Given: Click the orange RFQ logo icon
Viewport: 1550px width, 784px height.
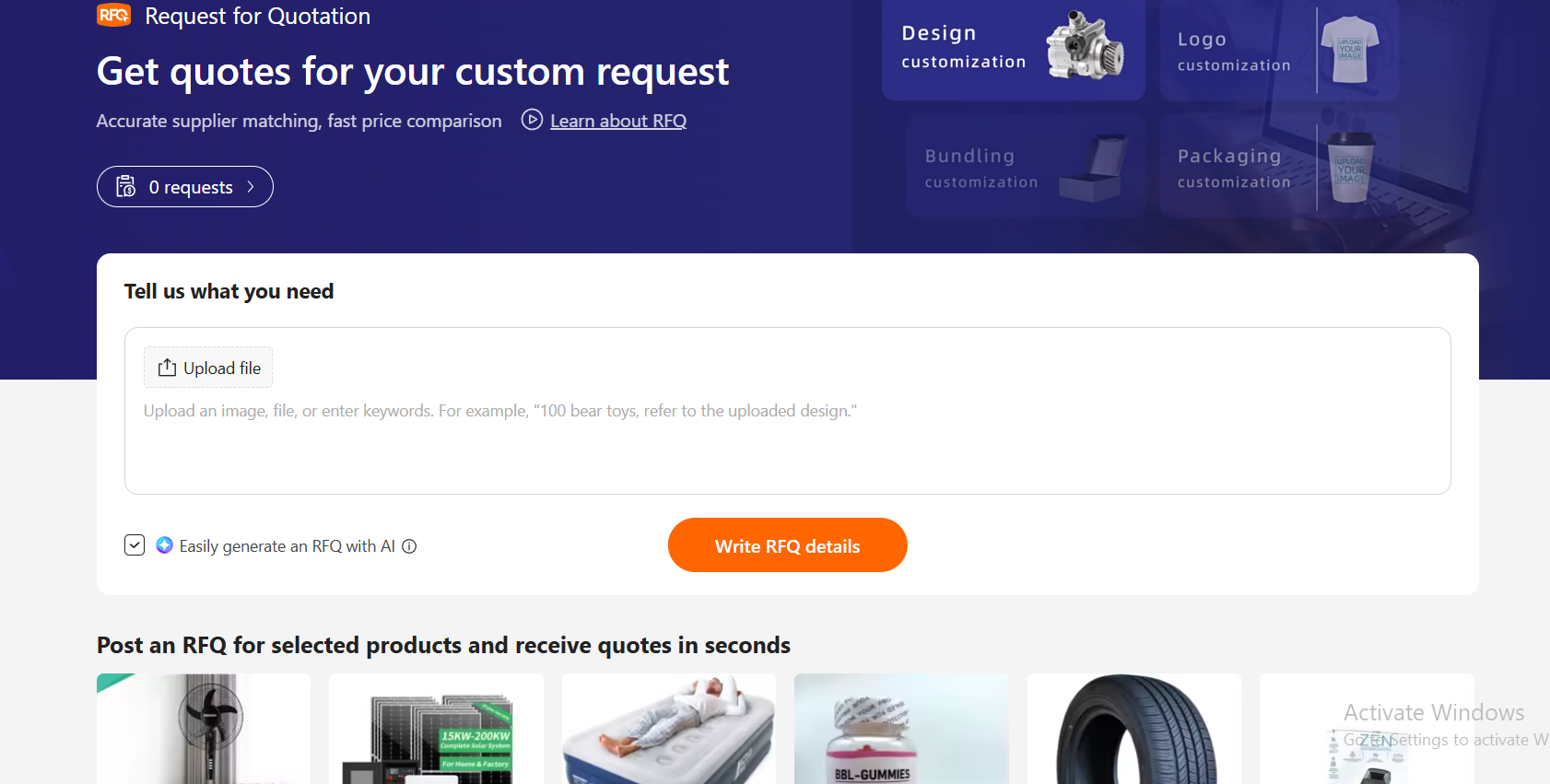Looking at the screenshot, I should tap(114, 15).
